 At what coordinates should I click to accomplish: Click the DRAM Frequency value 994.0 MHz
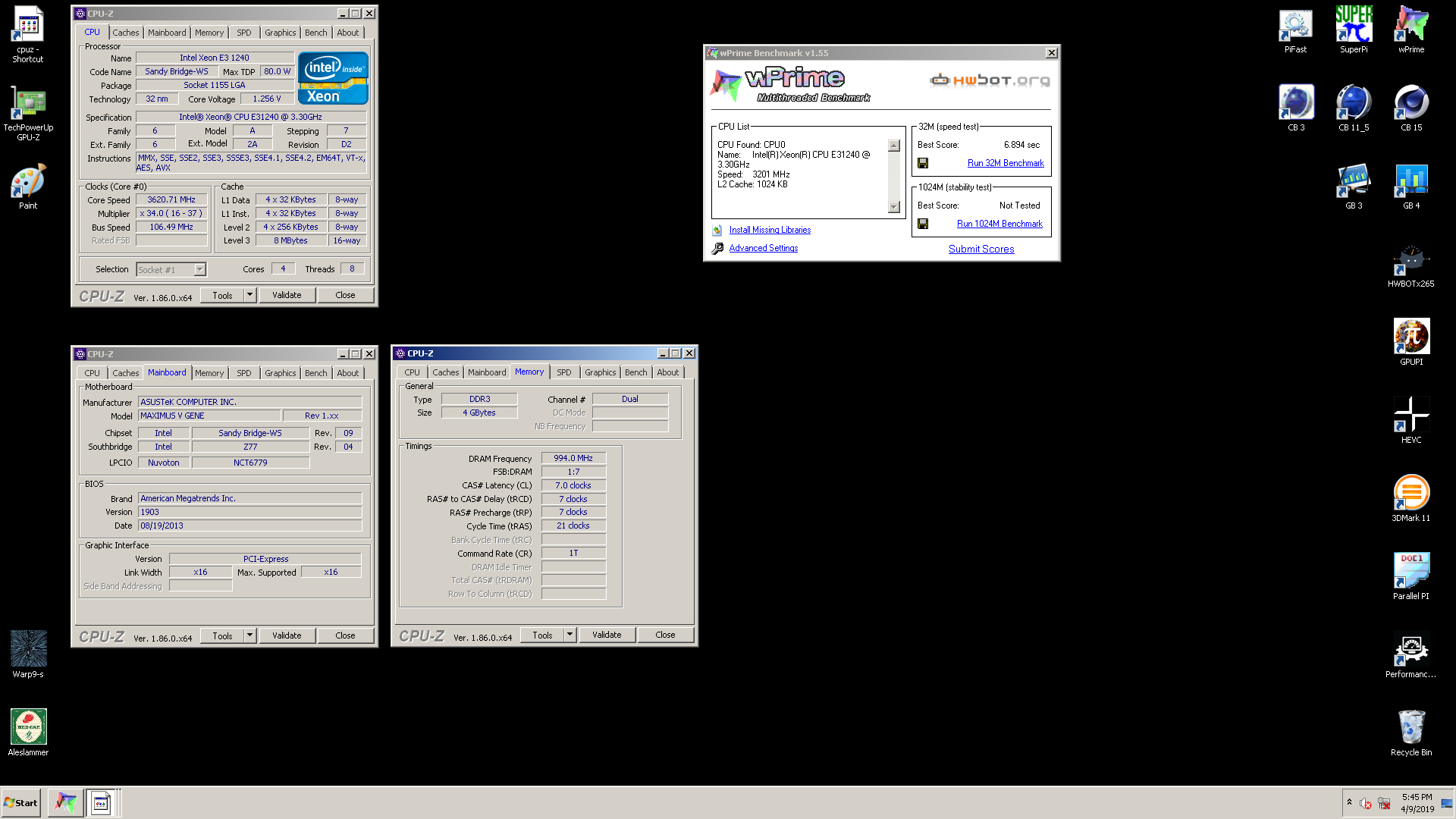[573, 458]
